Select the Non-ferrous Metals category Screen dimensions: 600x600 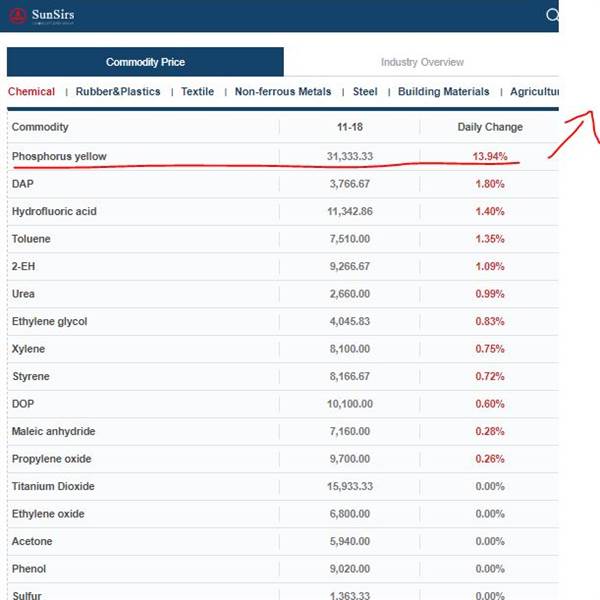(283, 91)
